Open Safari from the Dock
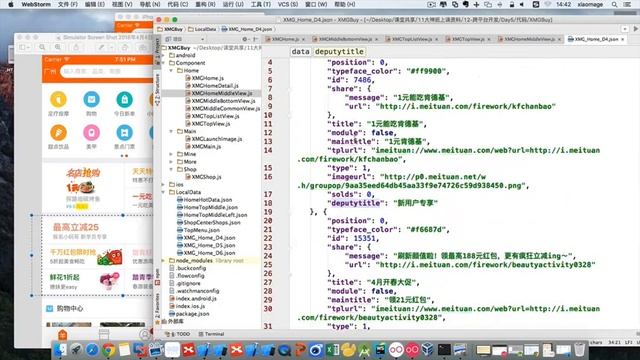640x360 pixels. coord(92,350)
